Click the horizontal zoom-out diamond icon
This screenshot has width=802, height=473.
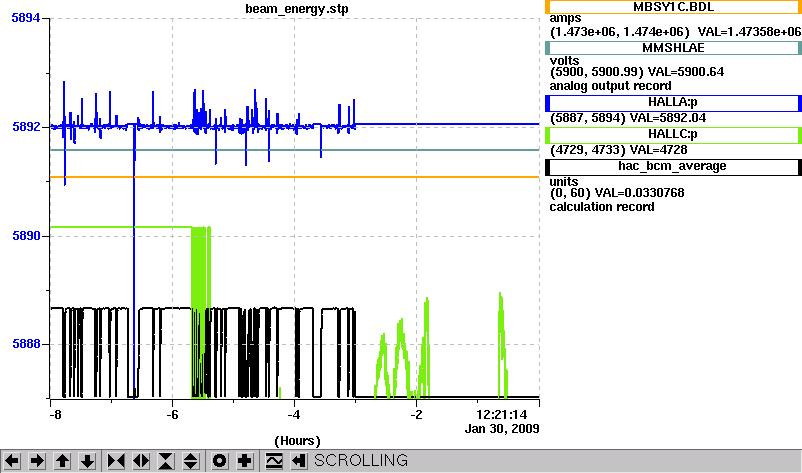[x=141, y=461]
